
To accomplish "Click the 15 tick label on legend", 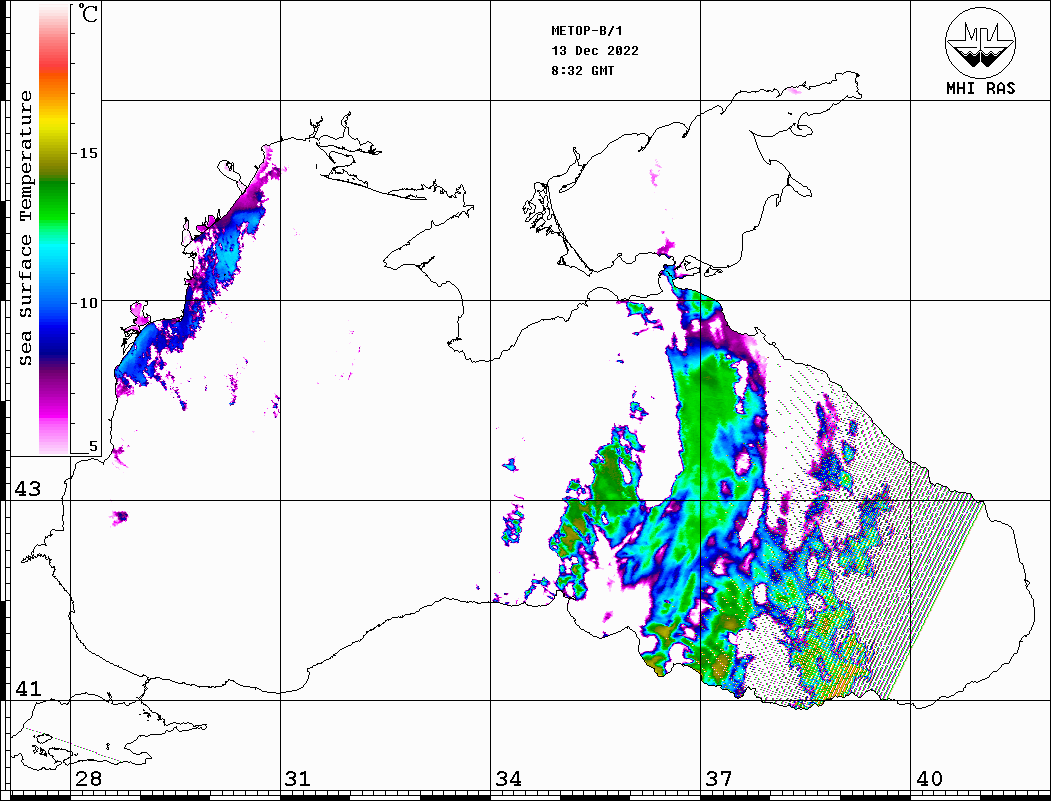I will click(89, 153).
